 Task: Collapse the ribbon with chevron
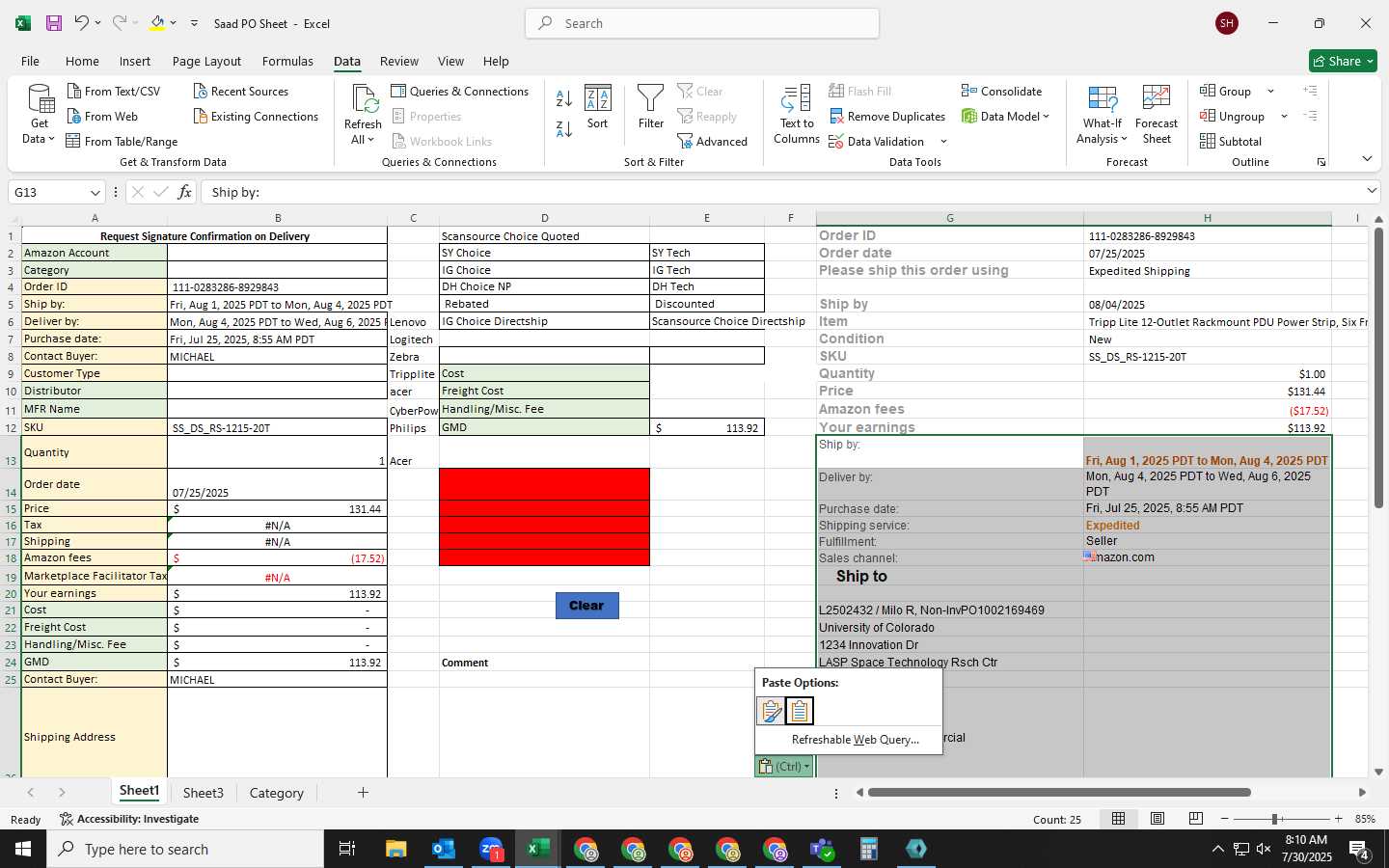[1367, 158]
